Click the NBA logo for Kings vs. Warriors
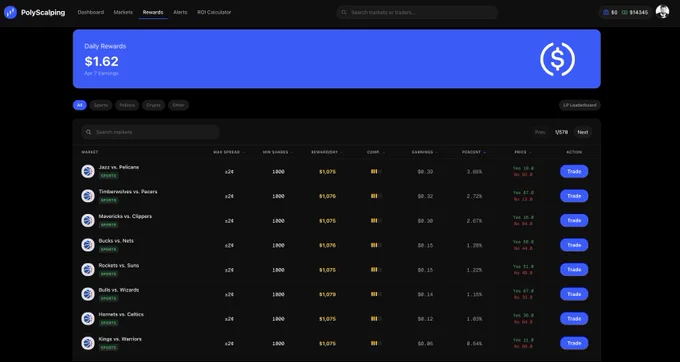 point(88,343)
